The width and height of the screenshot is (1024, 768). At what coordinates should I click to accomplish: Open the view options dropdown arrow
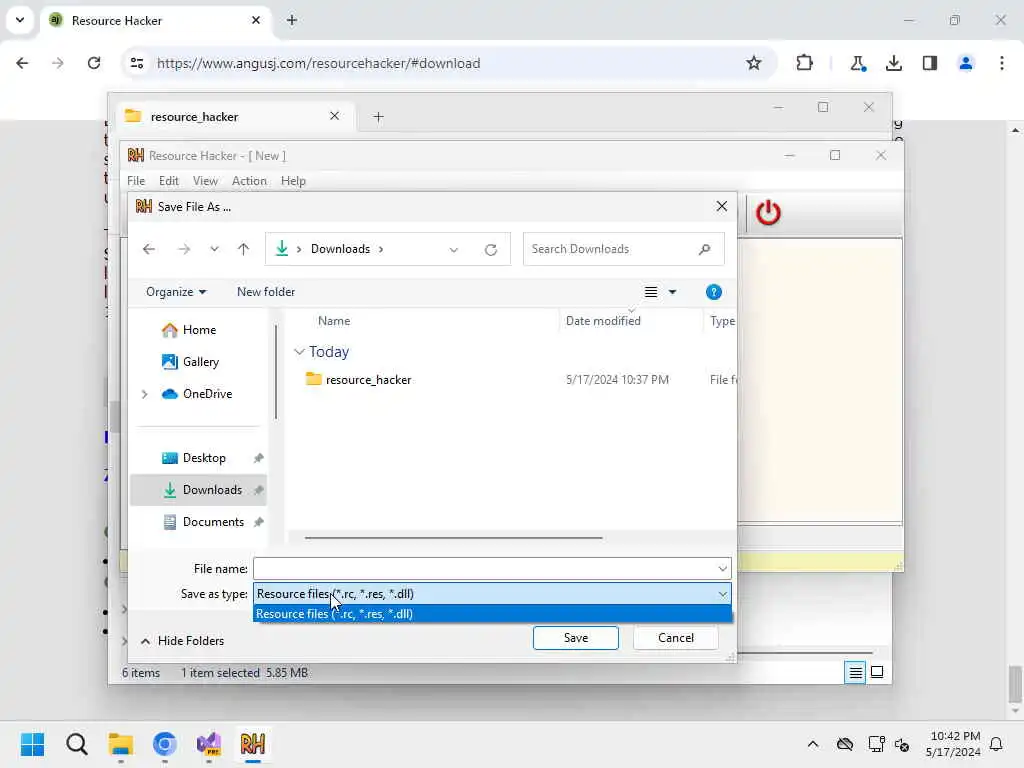(673, 292)
